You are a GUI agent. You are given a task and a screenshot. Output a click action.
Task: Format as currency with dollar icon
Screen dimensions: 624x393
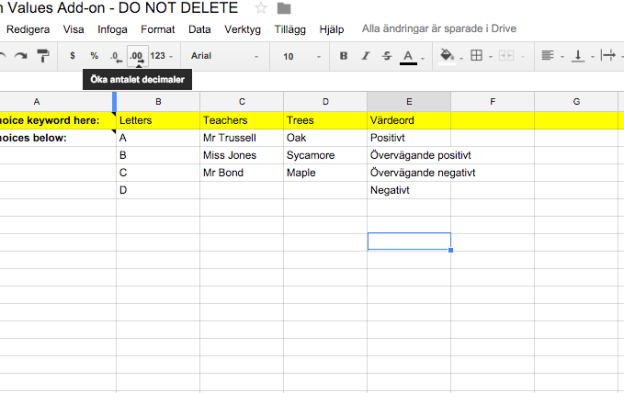[x=72, y=56]
